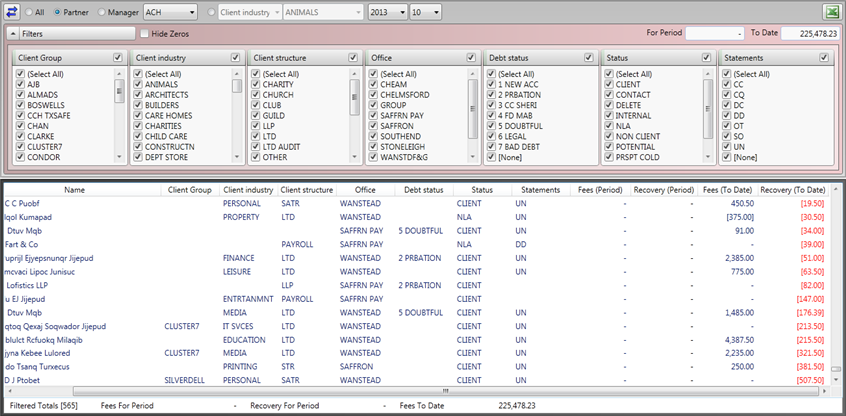Select the D J Ptobet row
This screenshot has height=416, width=846.
coord(415,380)
